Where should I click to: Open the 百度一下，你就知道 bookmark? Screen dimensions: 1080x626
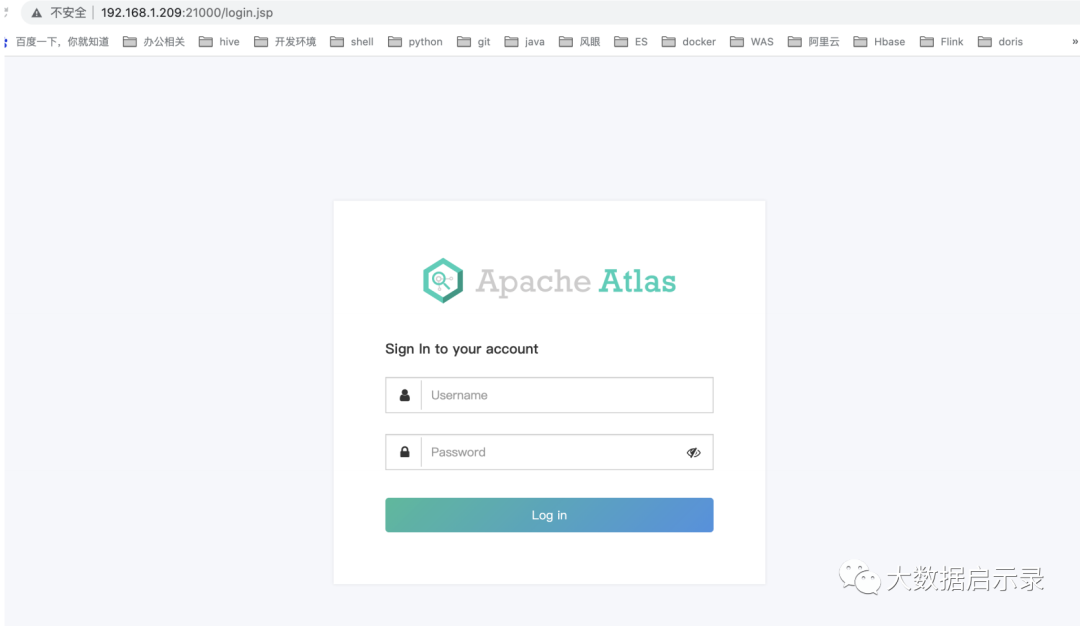[62, 42]
